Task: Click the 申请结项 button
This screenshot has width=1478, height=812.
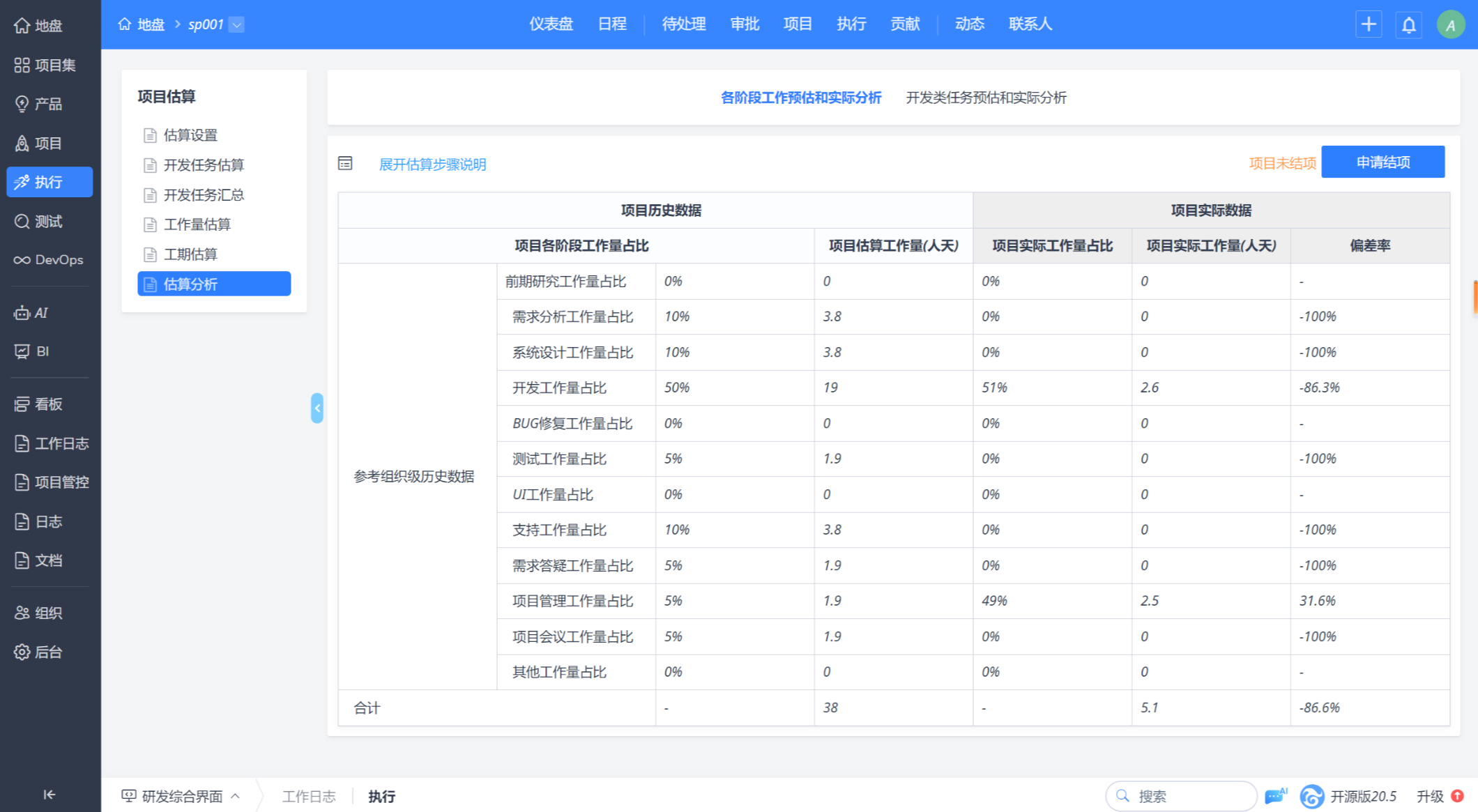Action: (1382, 162)
